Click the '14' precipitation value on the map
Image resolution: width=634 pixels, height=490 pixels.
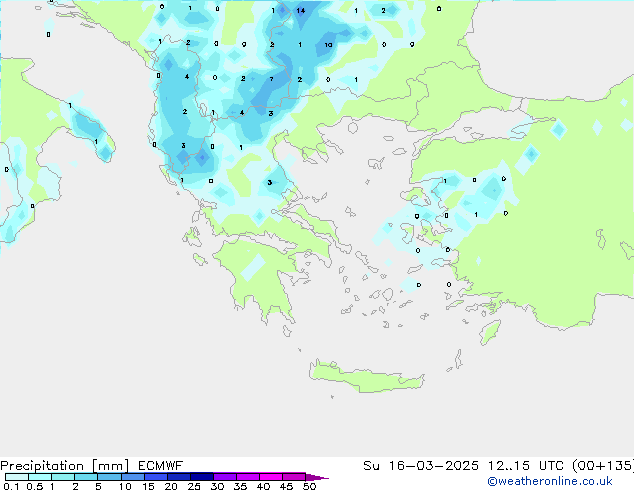click(300, 11)
